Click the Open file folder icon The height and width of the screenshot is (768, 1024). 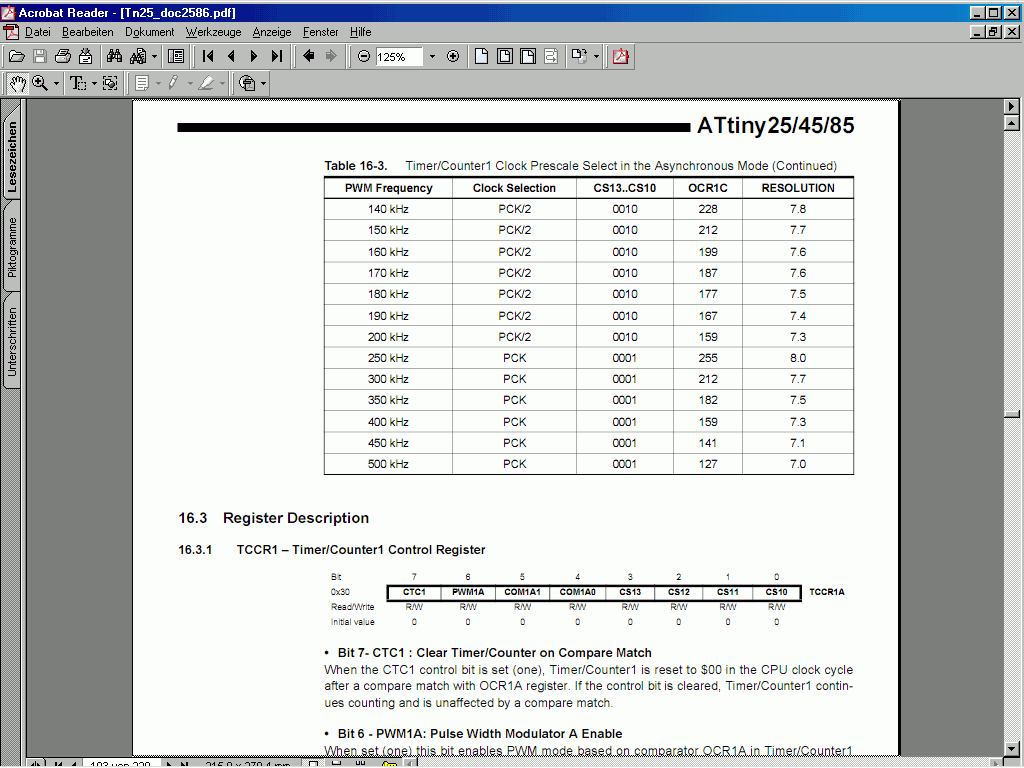click(16, 57)
